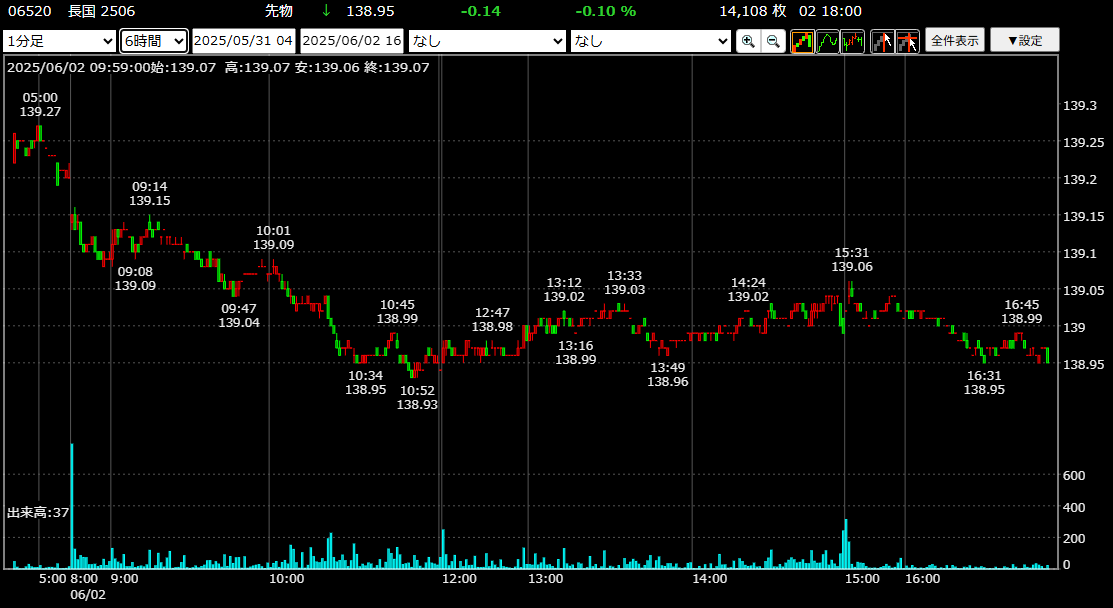This screenshot has height=608, width=1113.
Task: Open the second なし indicator dropdown
Action: [x=650, y=41]
